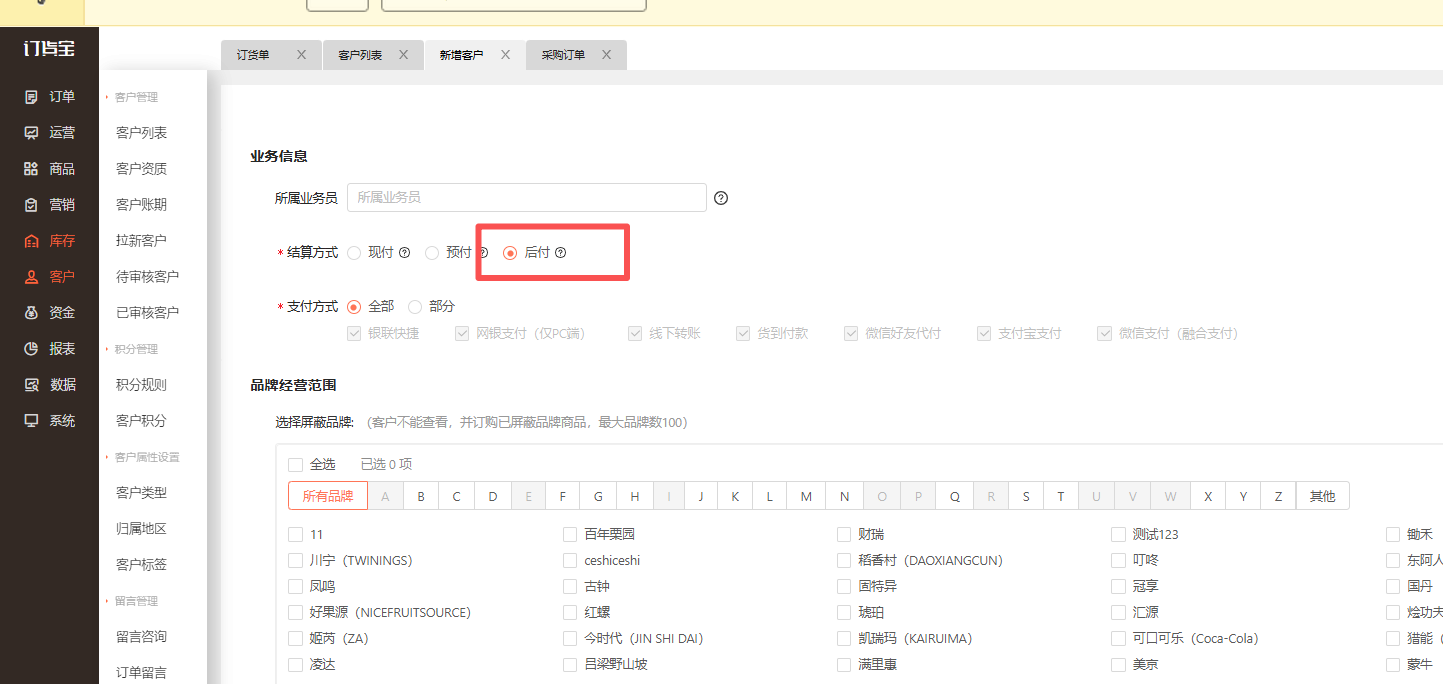
Task: Click the help icon next to 后付
Action: (561, 253)
